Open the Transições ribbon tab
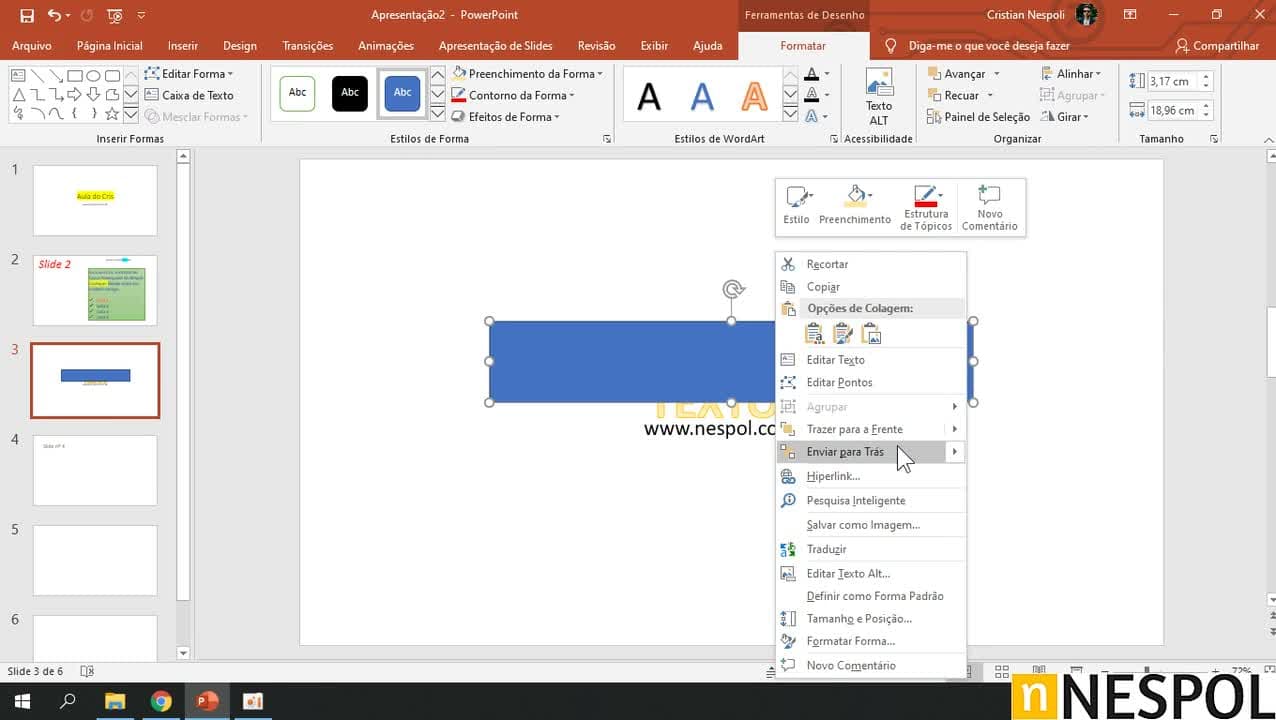The height and width of the screenshot is (720, 1276). coord(308,46)
